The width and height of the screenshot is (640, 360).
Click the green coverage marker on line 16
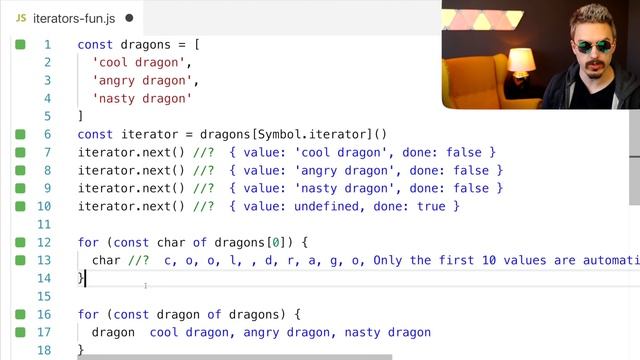pos(20,314)
